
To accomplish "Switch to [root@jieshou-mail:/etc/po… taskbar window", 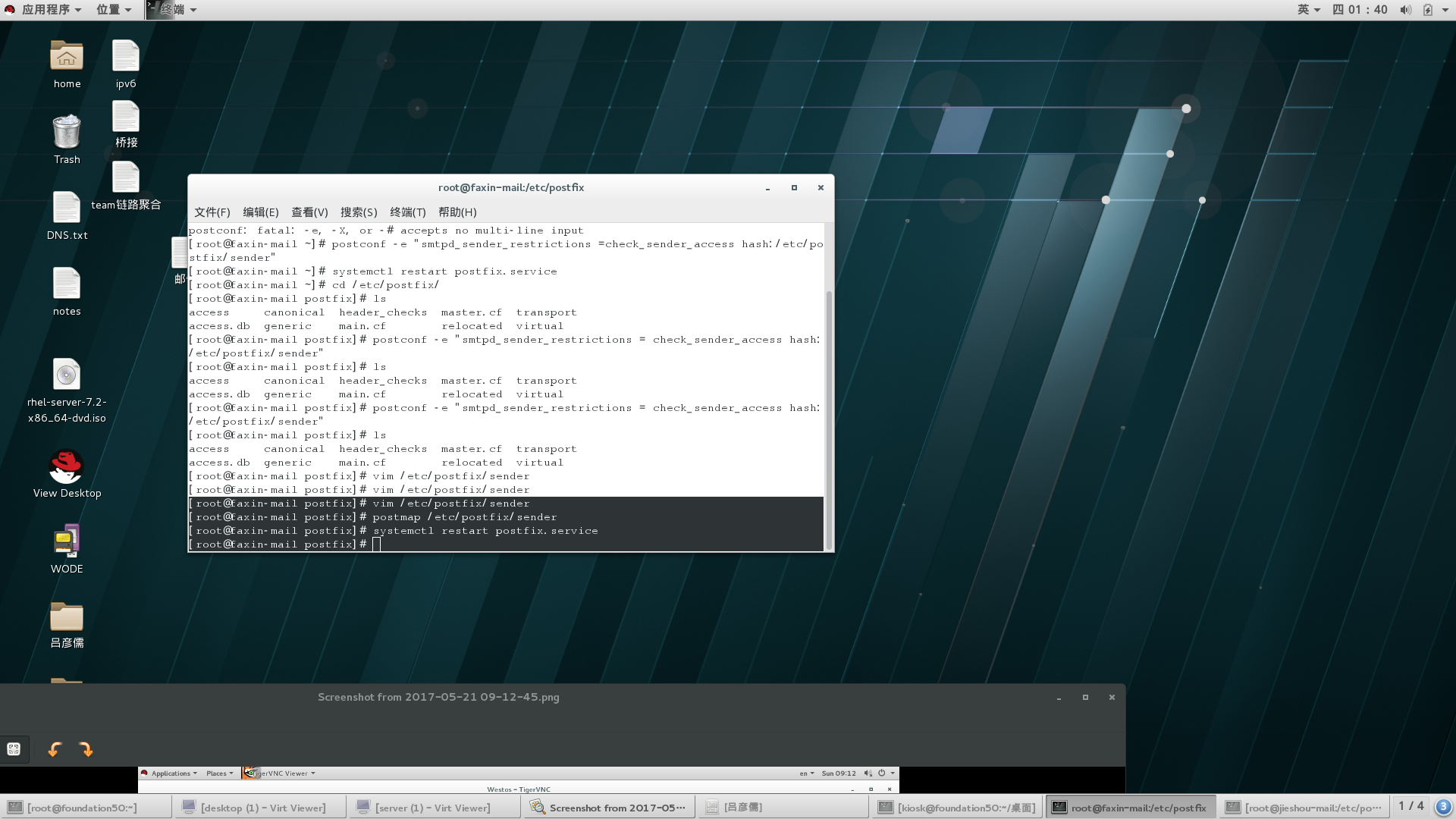I will 1305,808.
